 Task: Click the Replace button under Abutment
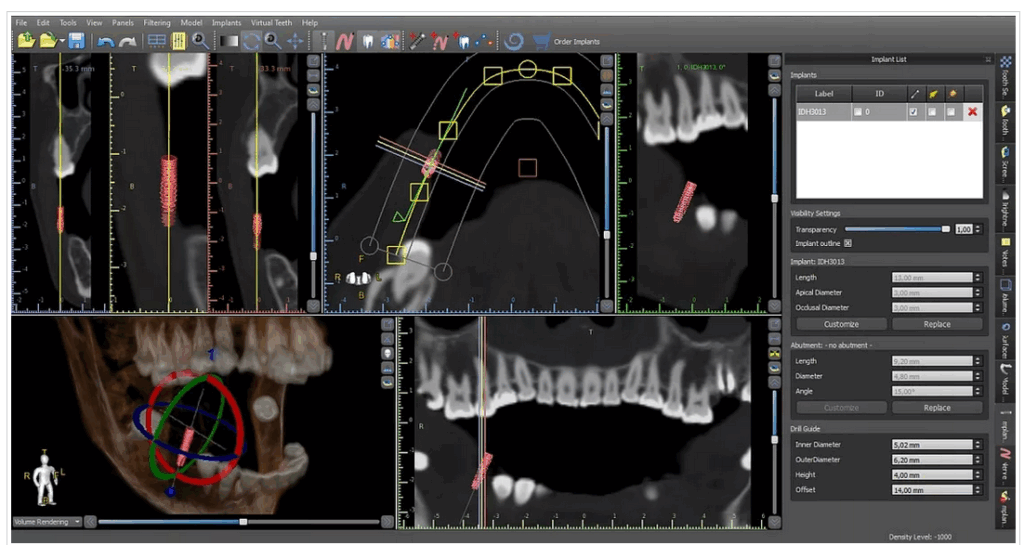coord(937,408)
